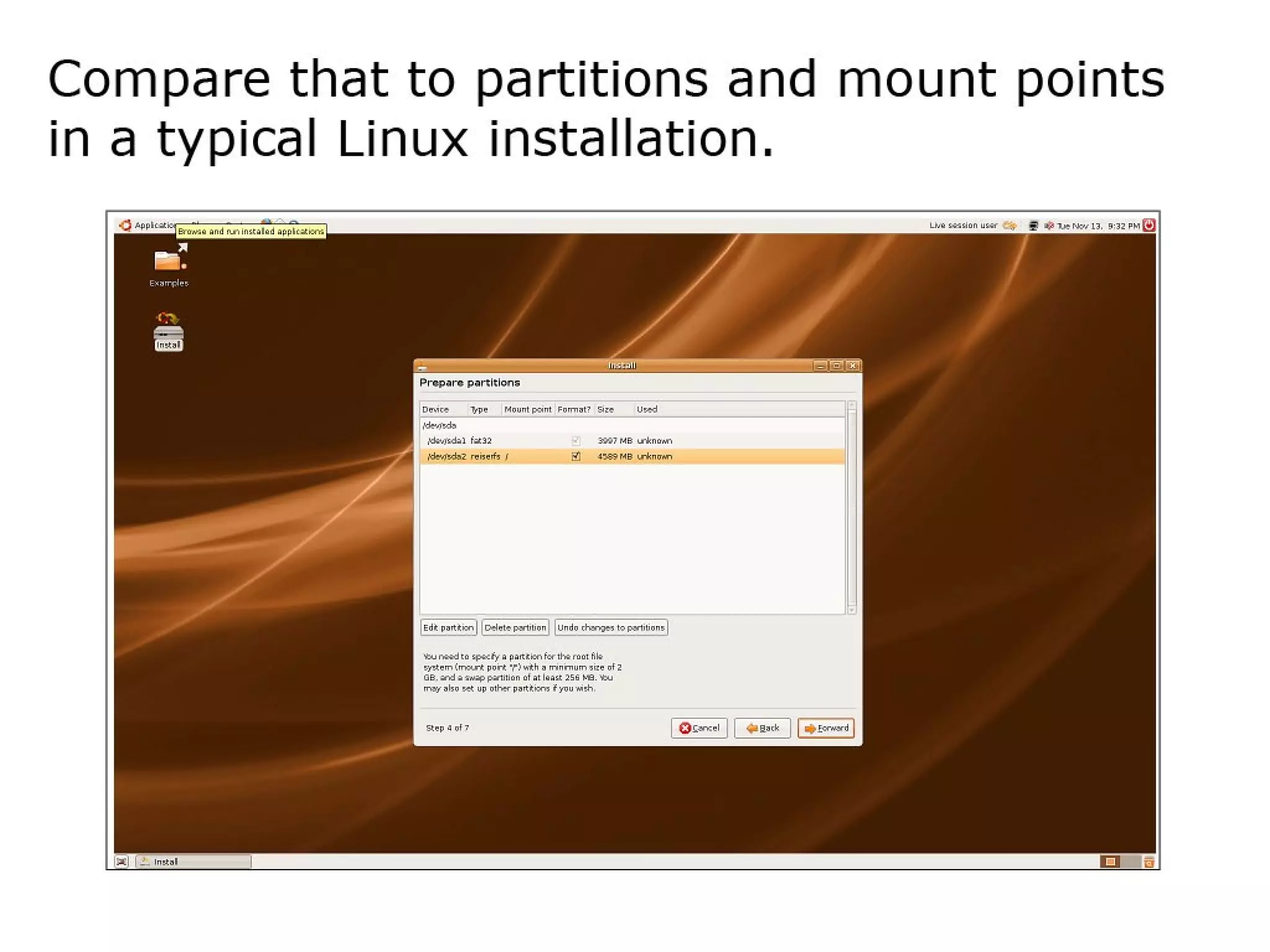Click the network monitor icon in top panel
This screenshot has height=952, width=1270.
[x=1033, y=226]
